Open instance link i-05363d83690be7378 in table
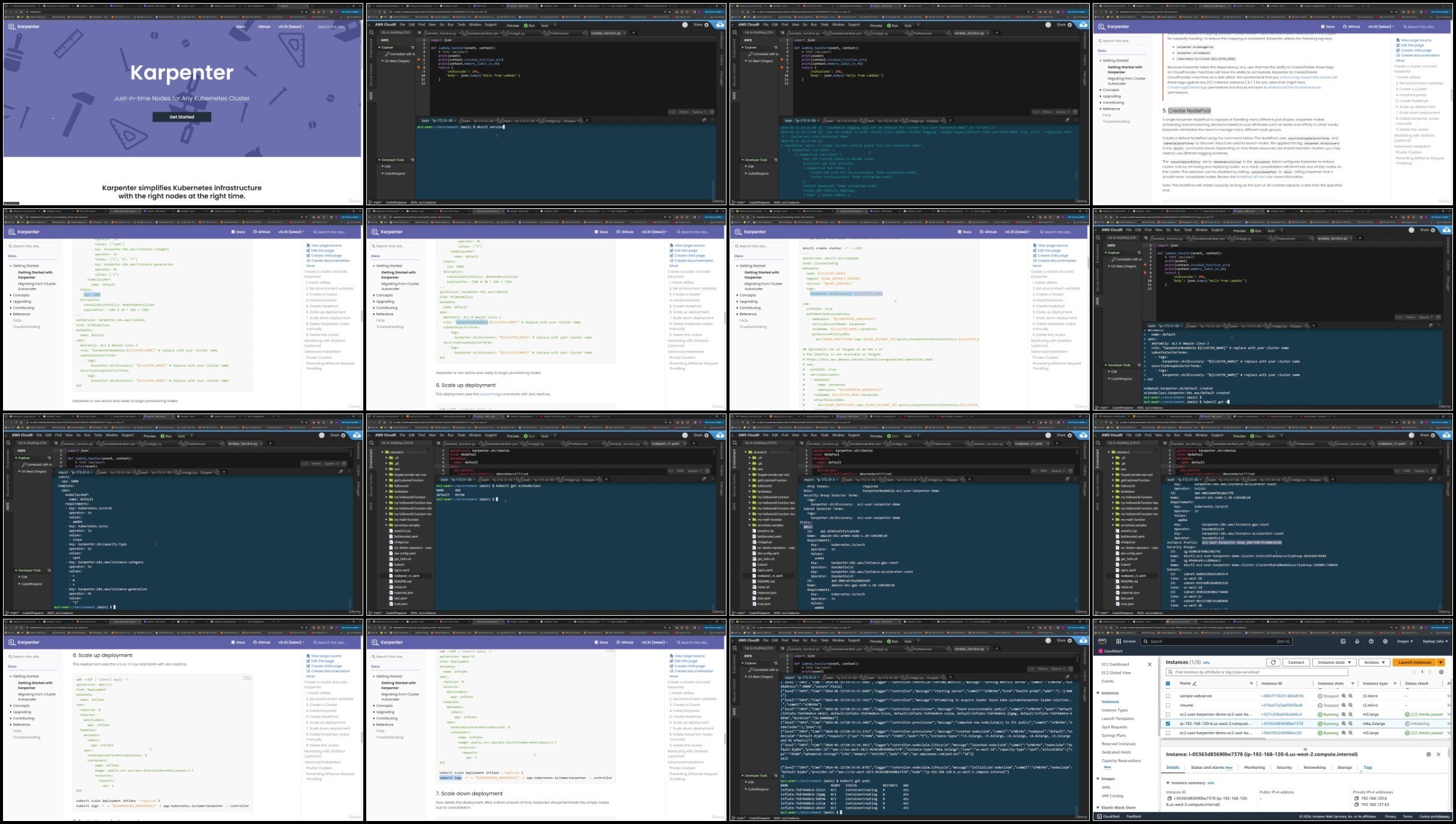Screen dimensions: 1456x824 [x=1282, y=724]
